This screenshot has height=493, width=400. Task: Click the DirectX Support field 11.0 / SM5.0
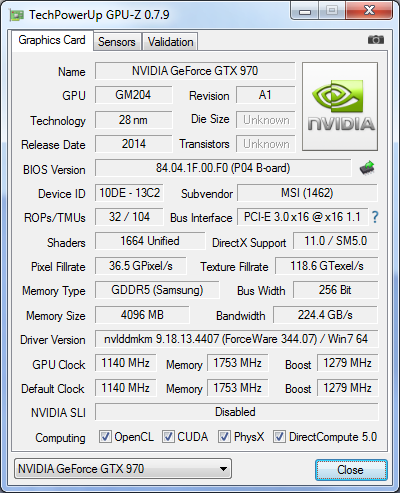coord(336,241)
